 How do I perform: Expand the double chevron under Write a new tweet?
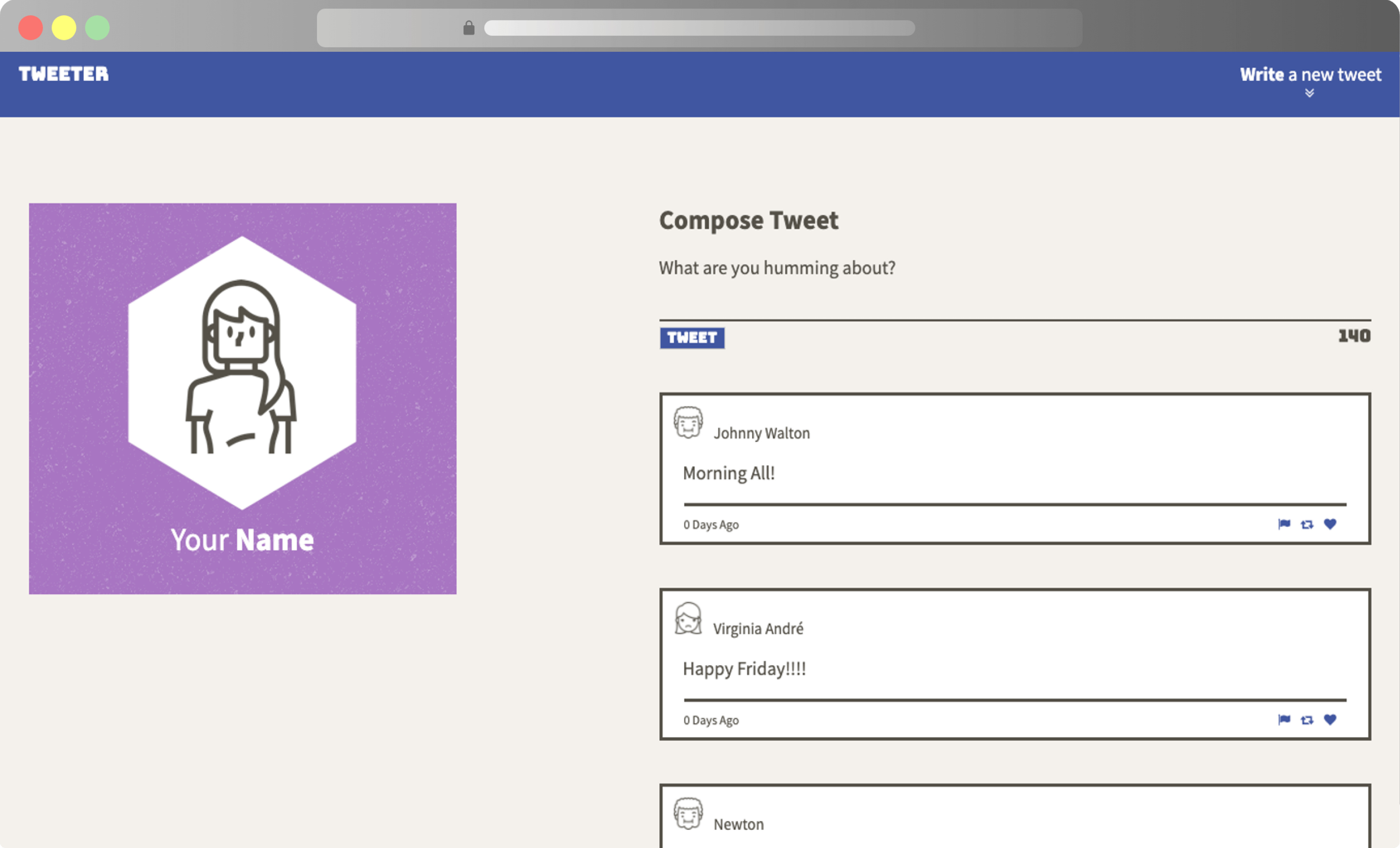tap(1310, 93)
